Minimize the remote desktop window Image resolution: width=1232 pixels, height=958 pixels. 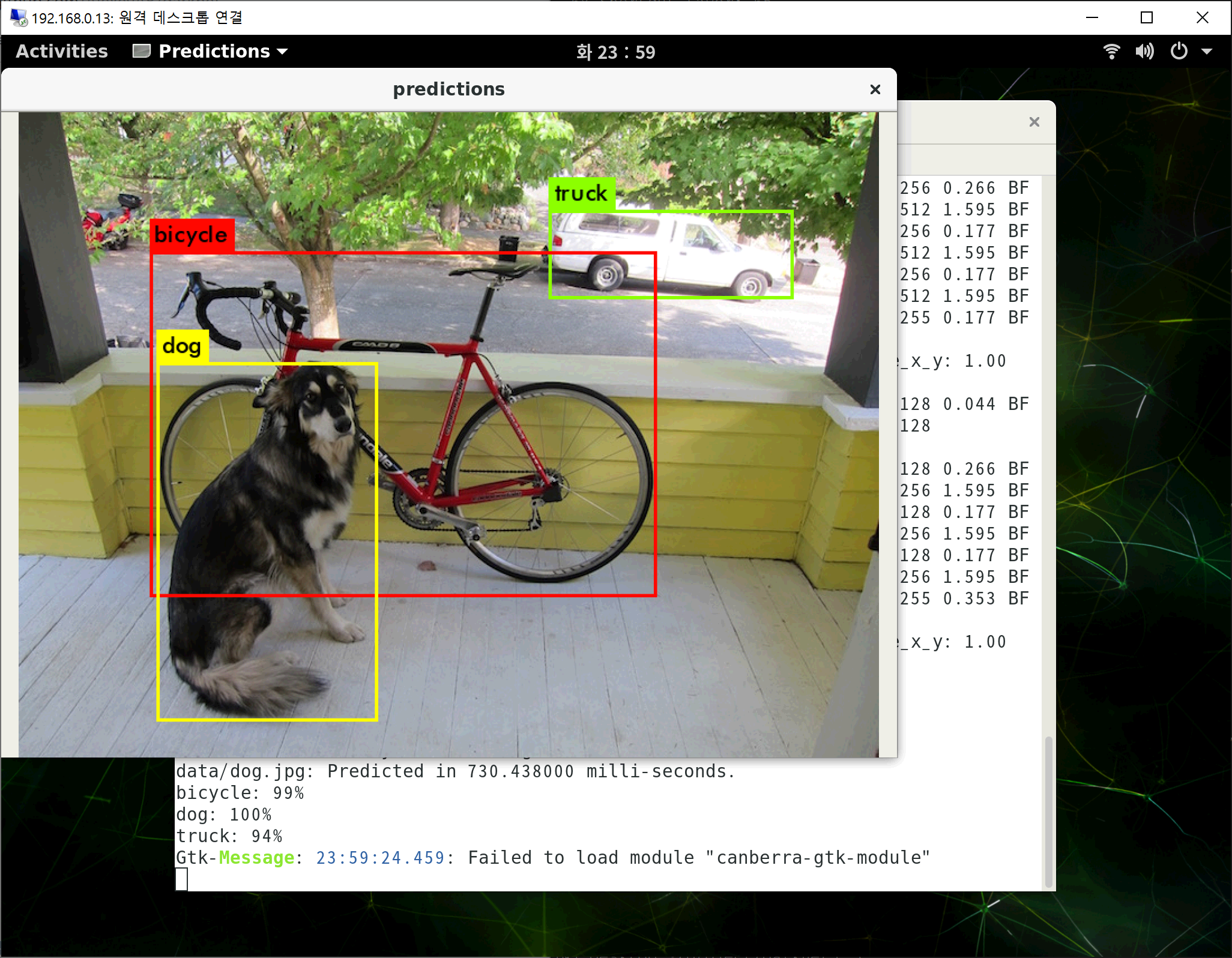point(1092,17)
